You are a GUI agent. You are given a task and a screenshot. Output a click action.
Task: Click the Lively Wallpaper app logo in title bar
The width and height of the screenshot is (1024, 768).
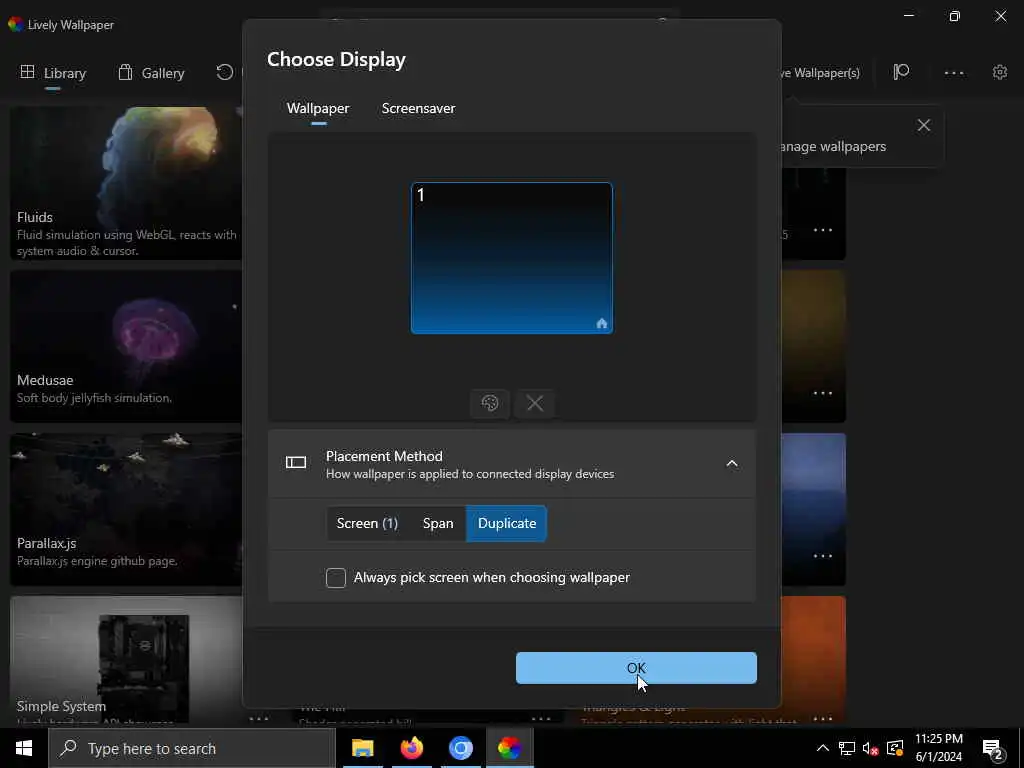tap(16, 25)
